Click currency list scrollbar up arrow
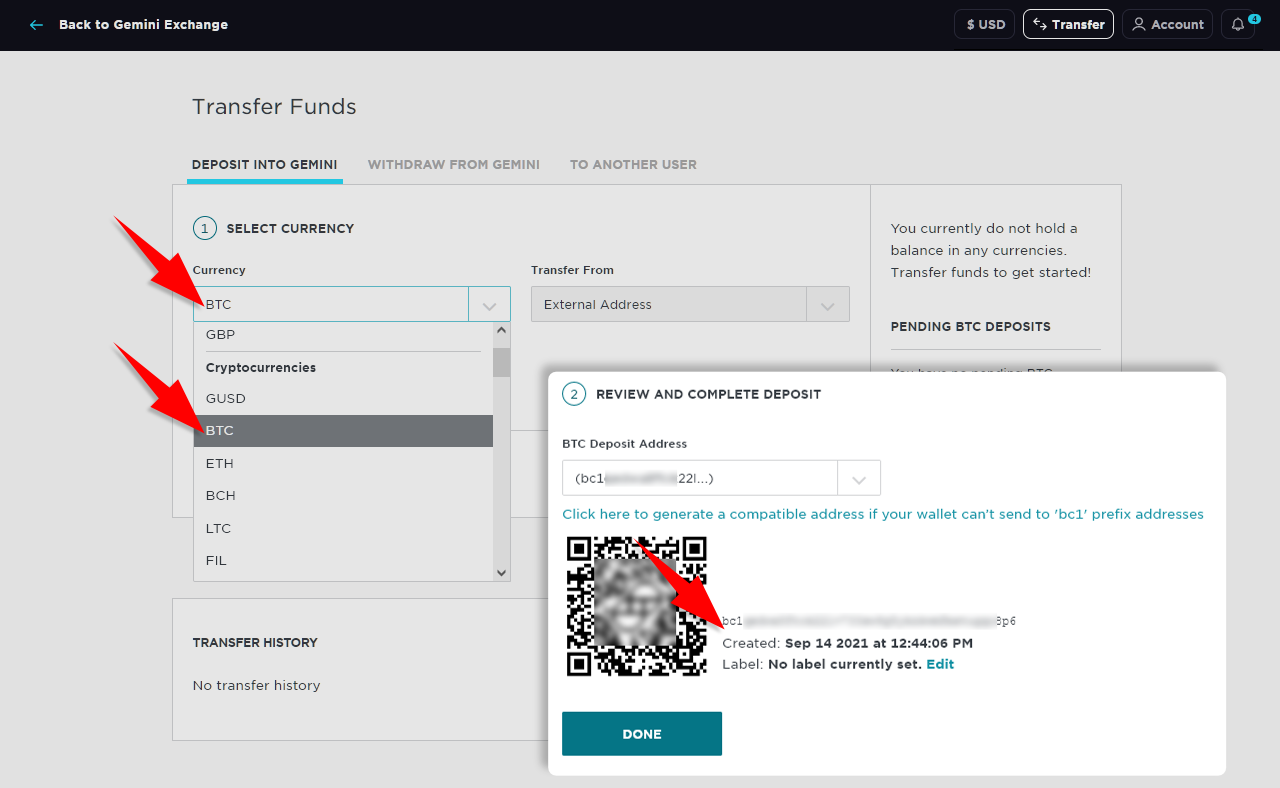1280x788 pixels. 502,330
